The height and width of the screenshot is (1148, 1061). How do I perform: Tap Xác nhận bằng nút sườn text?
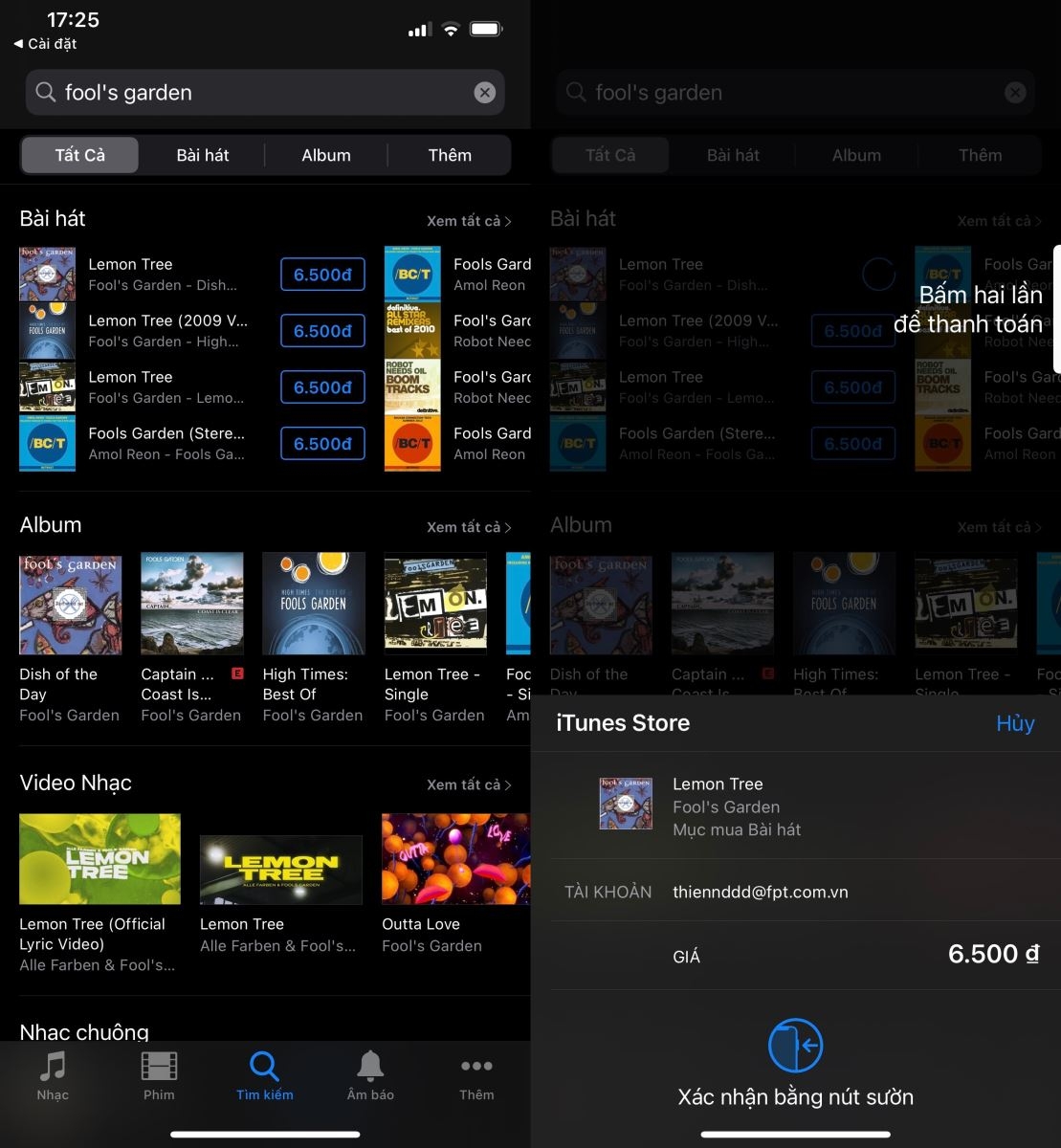796,1097
